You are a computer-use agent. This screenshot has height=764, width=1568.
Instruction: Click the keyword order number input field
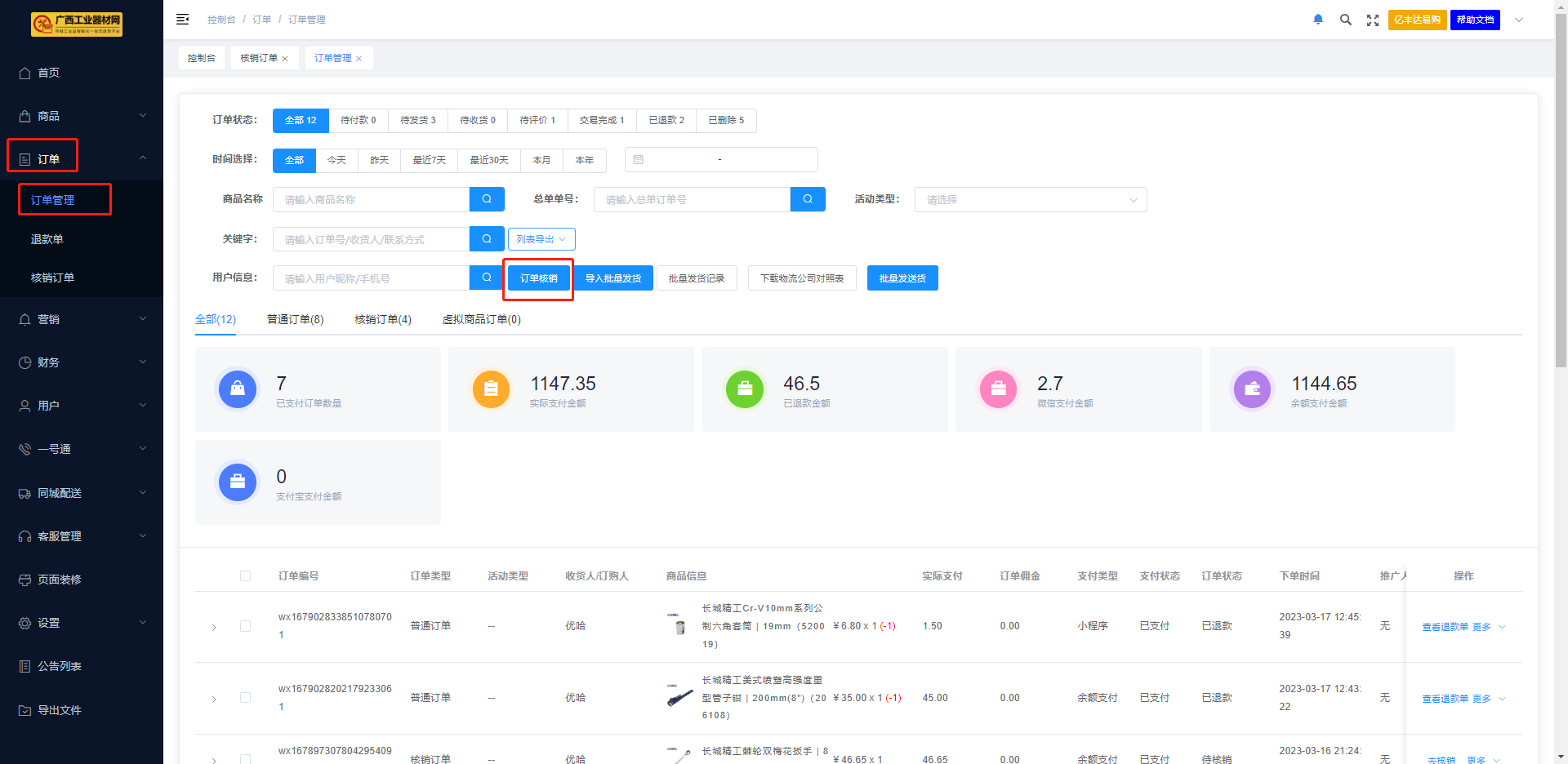pyautogui.click(x=372, y=239)
